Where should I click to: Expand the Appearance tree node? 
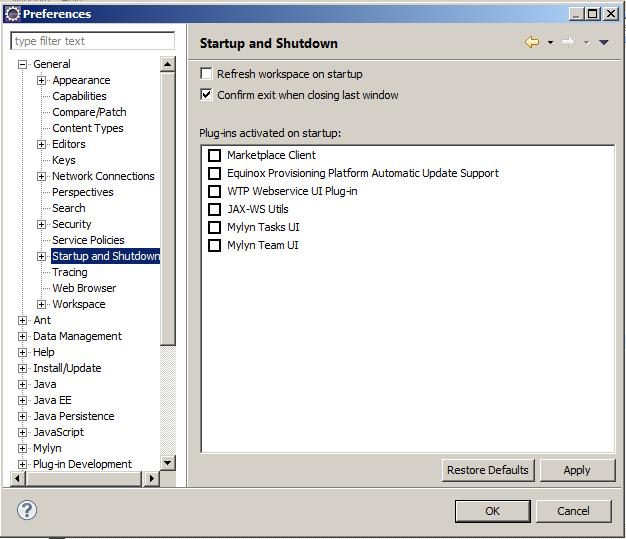click(x=42, y=80)
